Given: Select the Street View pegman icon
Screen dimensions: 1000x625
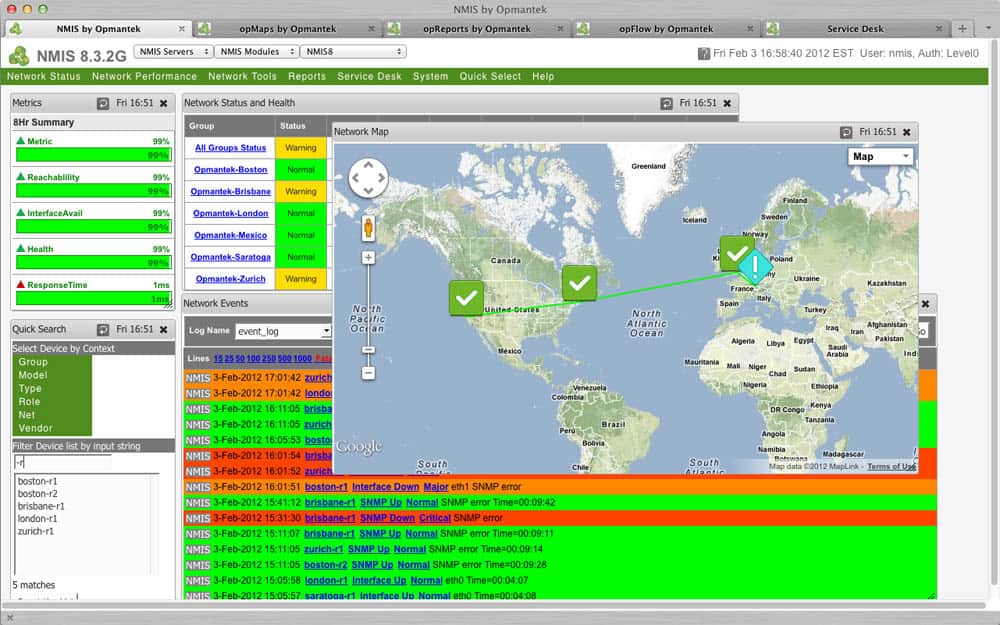Looking at the screenshot, I should pos(368,228).
